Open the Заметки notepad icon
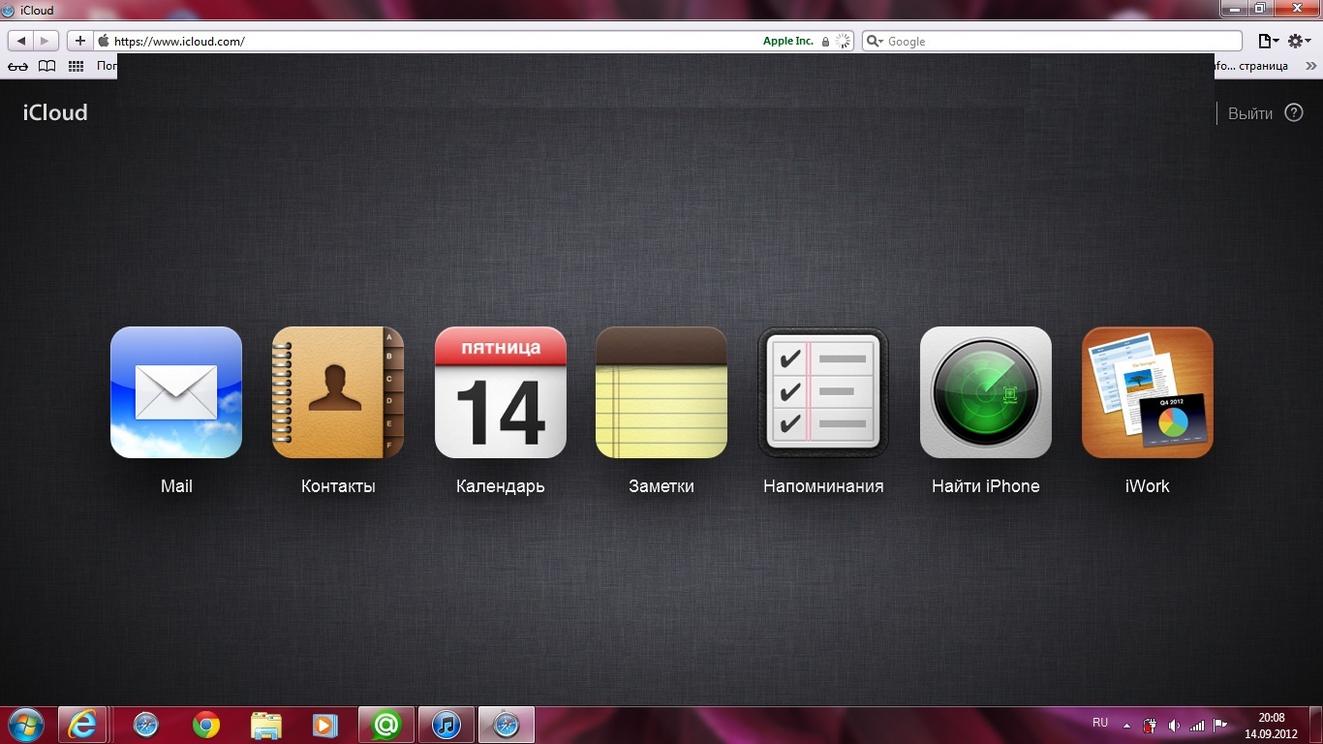 click(x=661, y=392)
